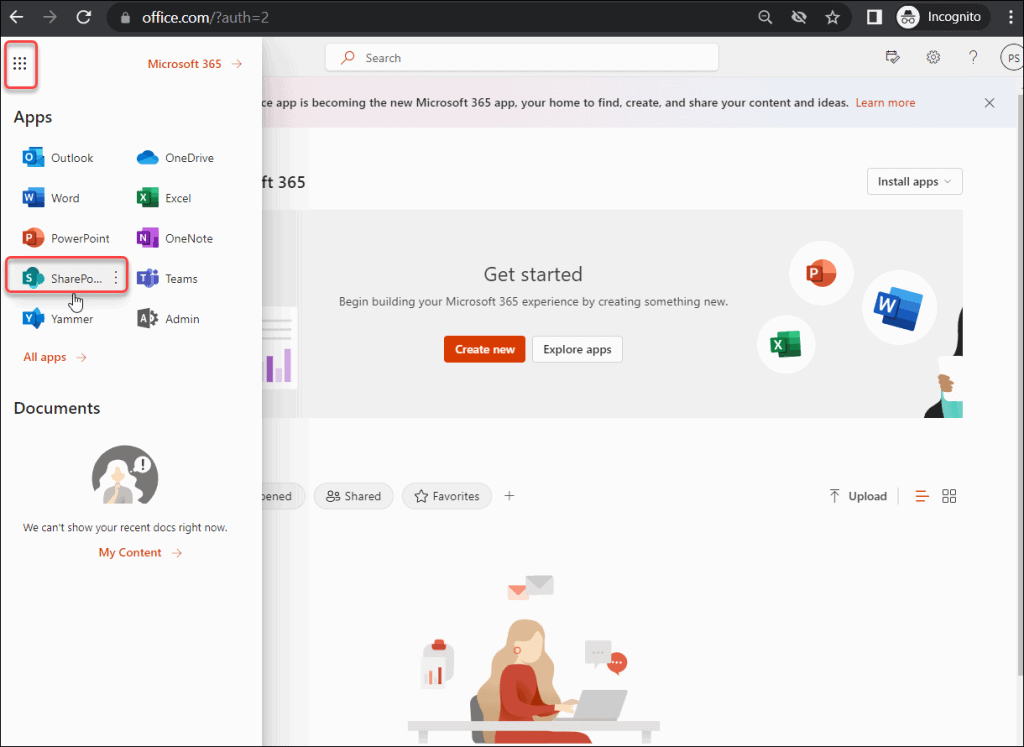
Task: Click the Explore apps button
Action: pyautogui.click(x=577, y=349)
